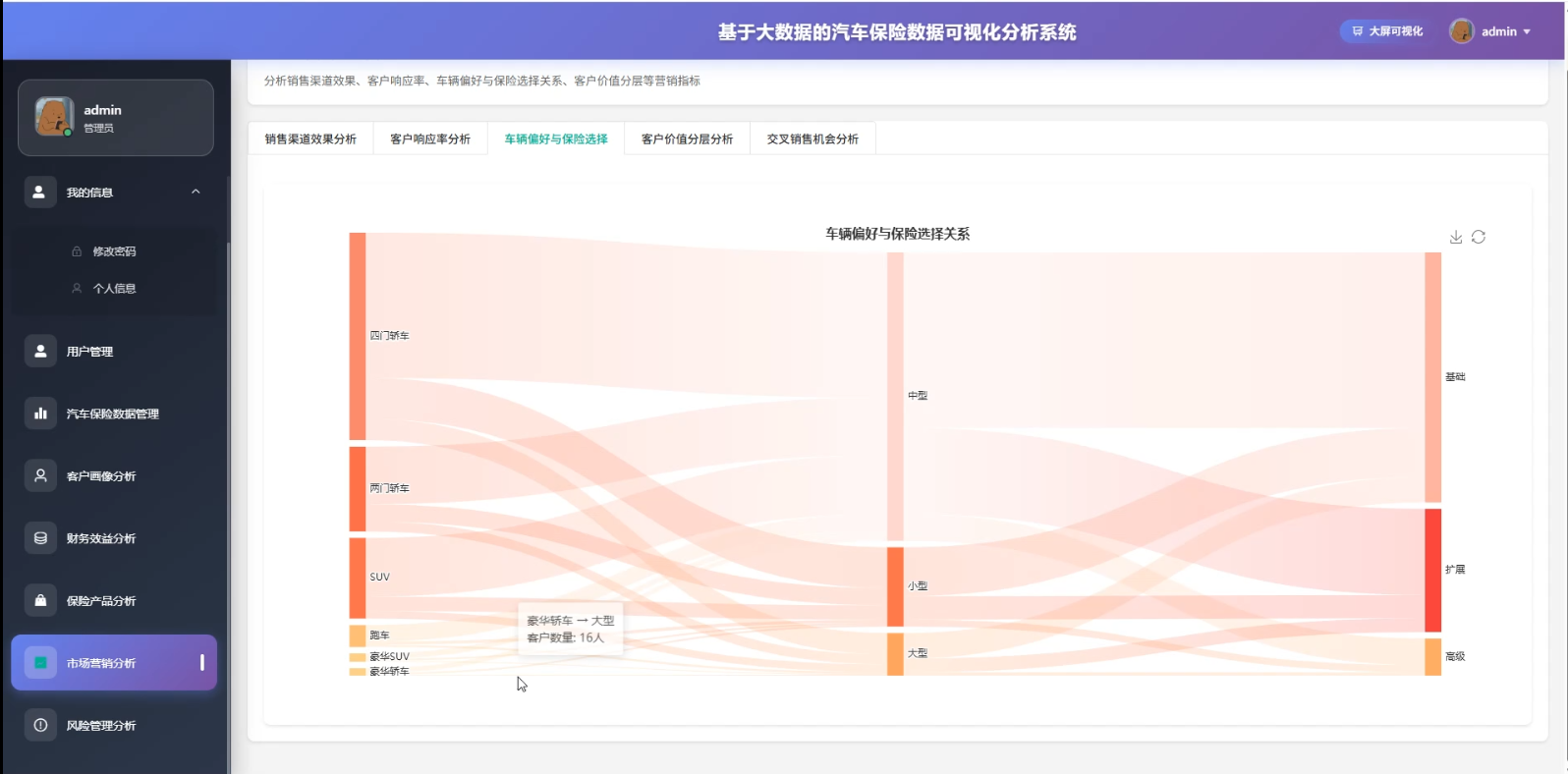Click the SUV Sankey node bar

point(358,578)
